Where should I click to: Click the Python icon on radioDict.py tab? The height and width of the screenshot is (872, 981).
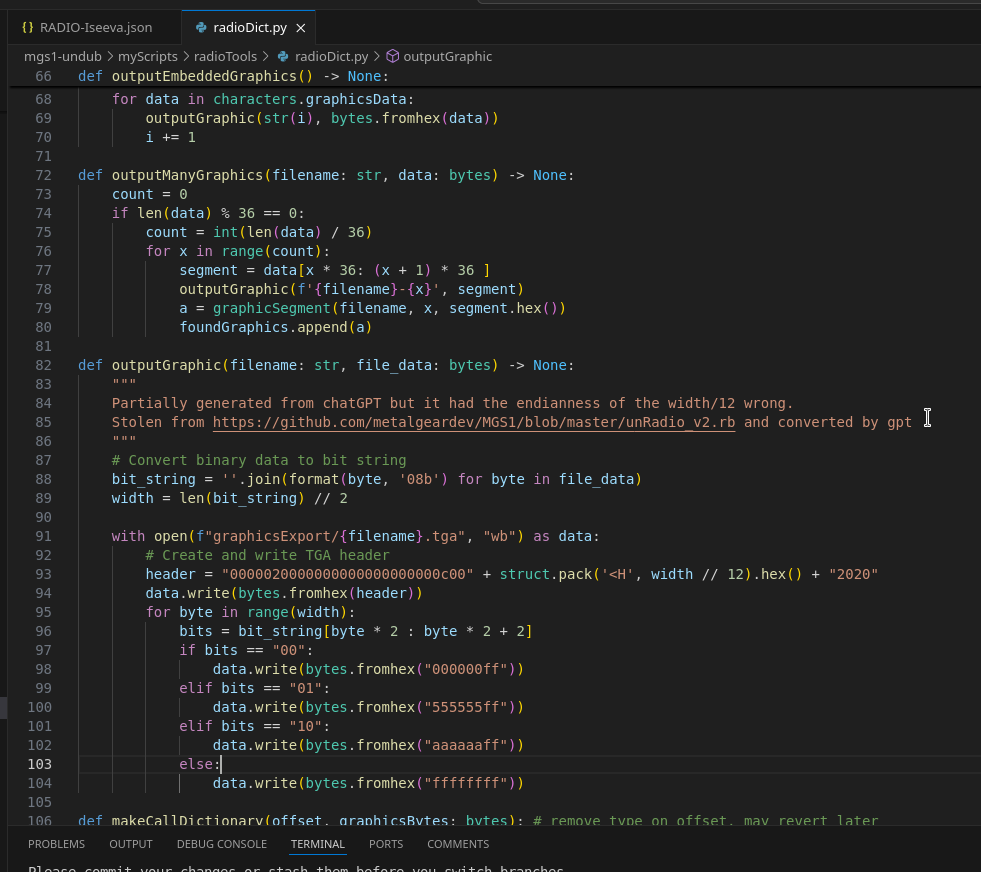[202, 27]
